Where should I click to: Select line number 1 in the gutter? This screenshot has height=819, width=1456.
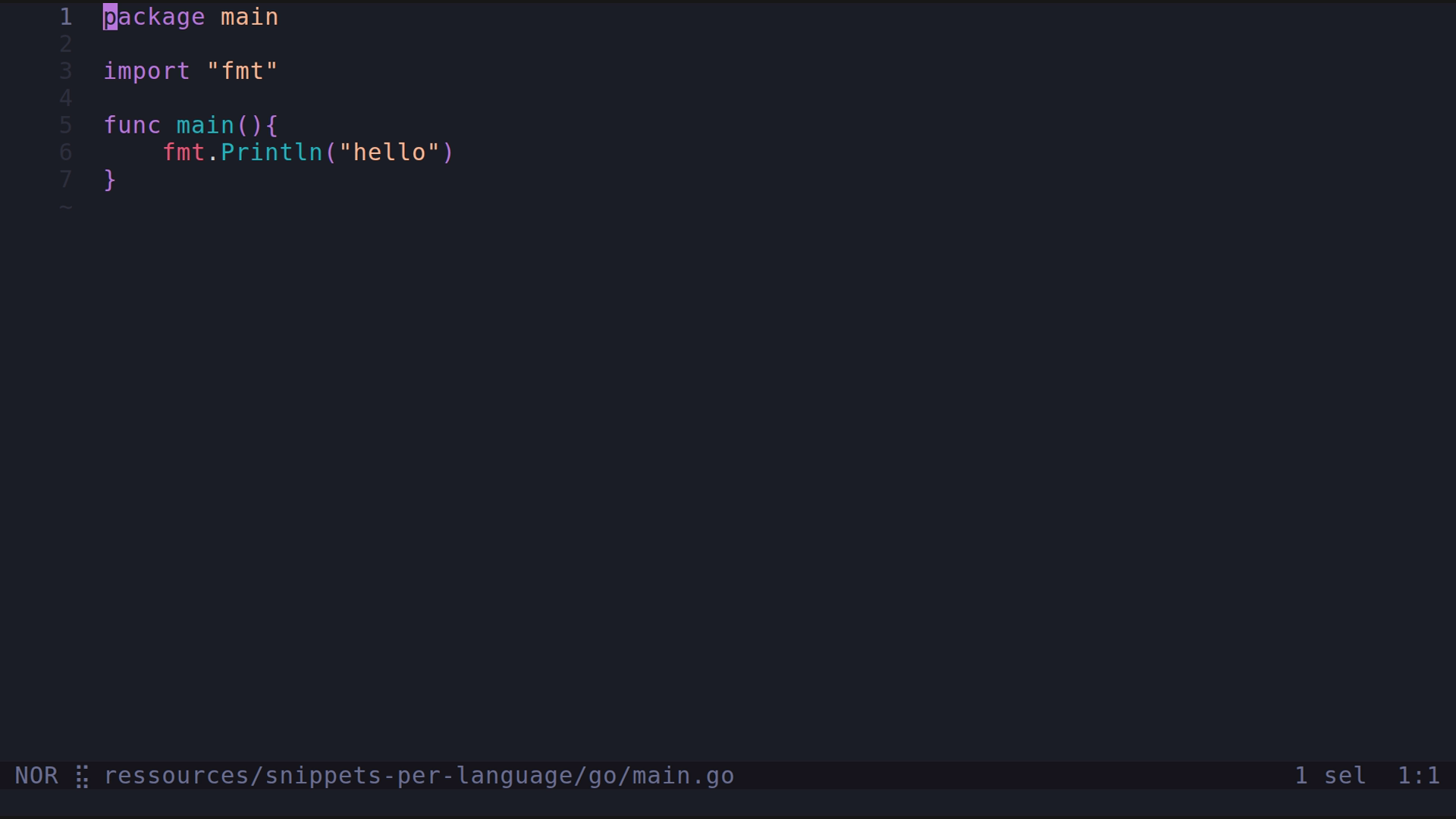click(x=66, y=17)
